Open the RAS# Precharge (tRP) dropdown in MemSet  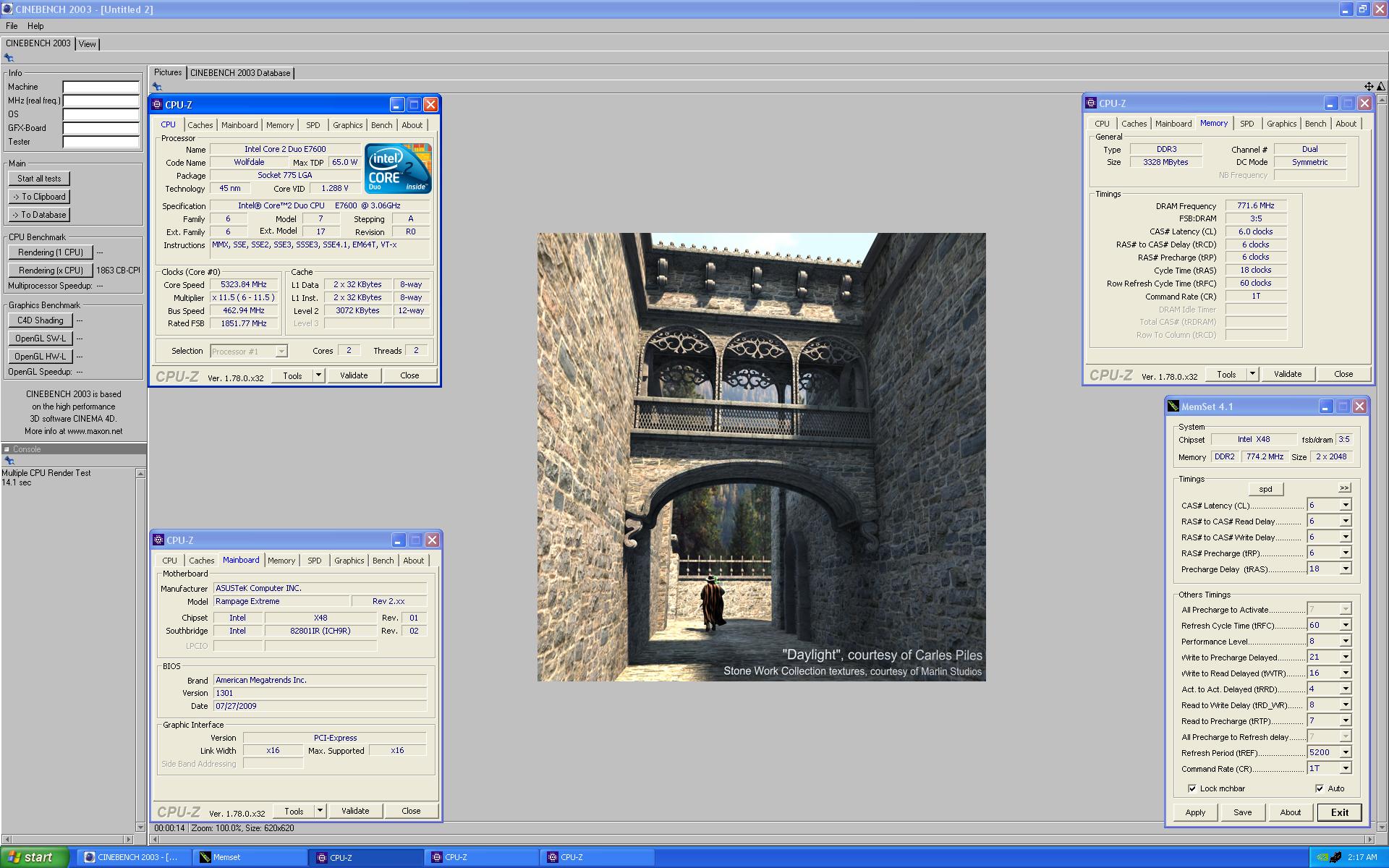coord(1346,553)
